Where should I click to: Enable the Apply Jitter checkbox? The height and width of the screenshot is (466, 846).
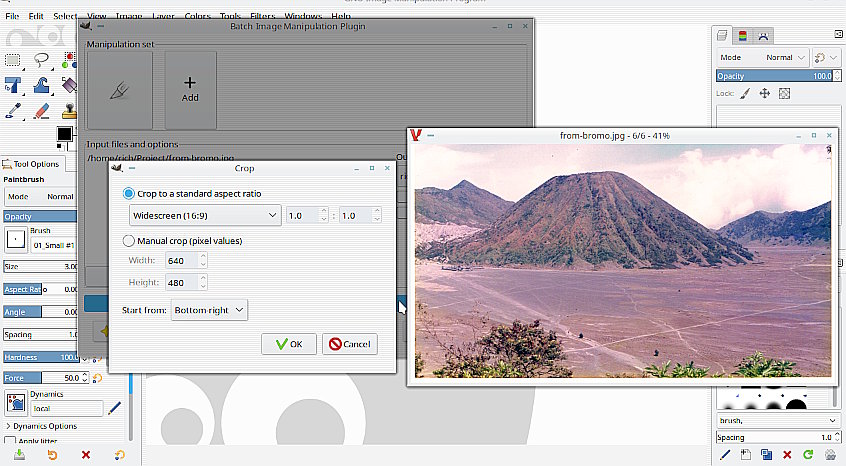coord(10,441)
